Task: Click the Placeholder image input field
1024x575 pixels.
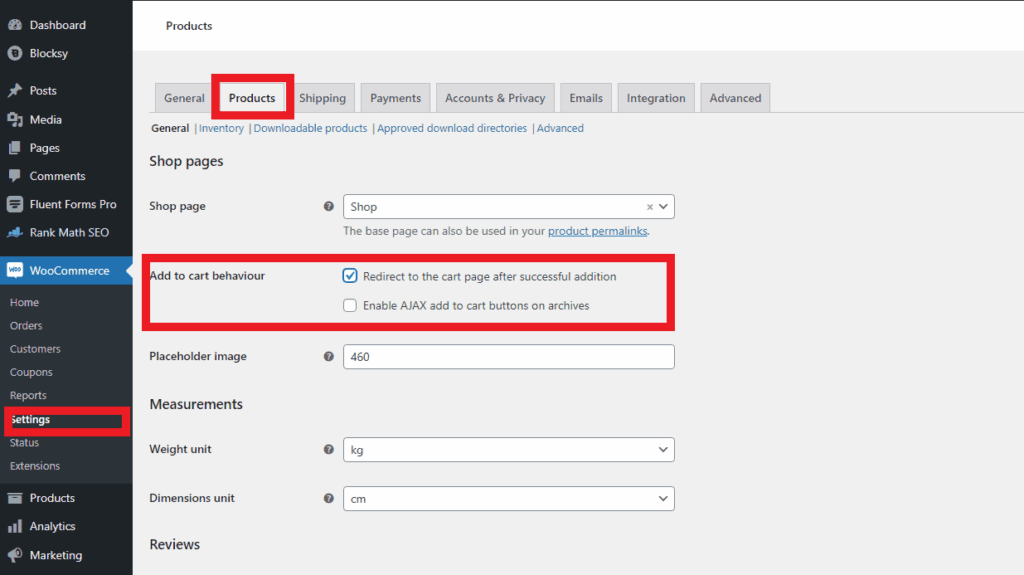Action: point(509,357)
